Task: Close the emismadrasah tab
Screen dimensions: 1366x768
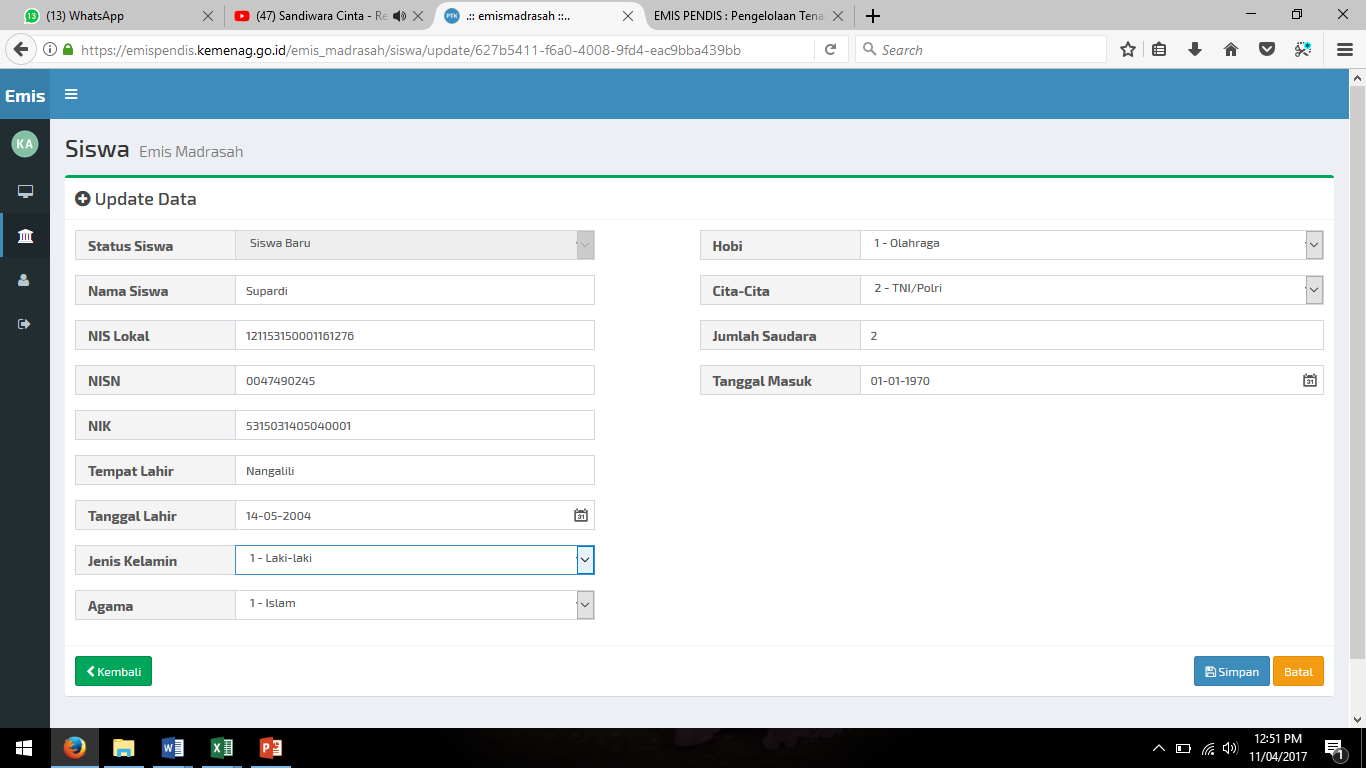Action: (628, 16)
